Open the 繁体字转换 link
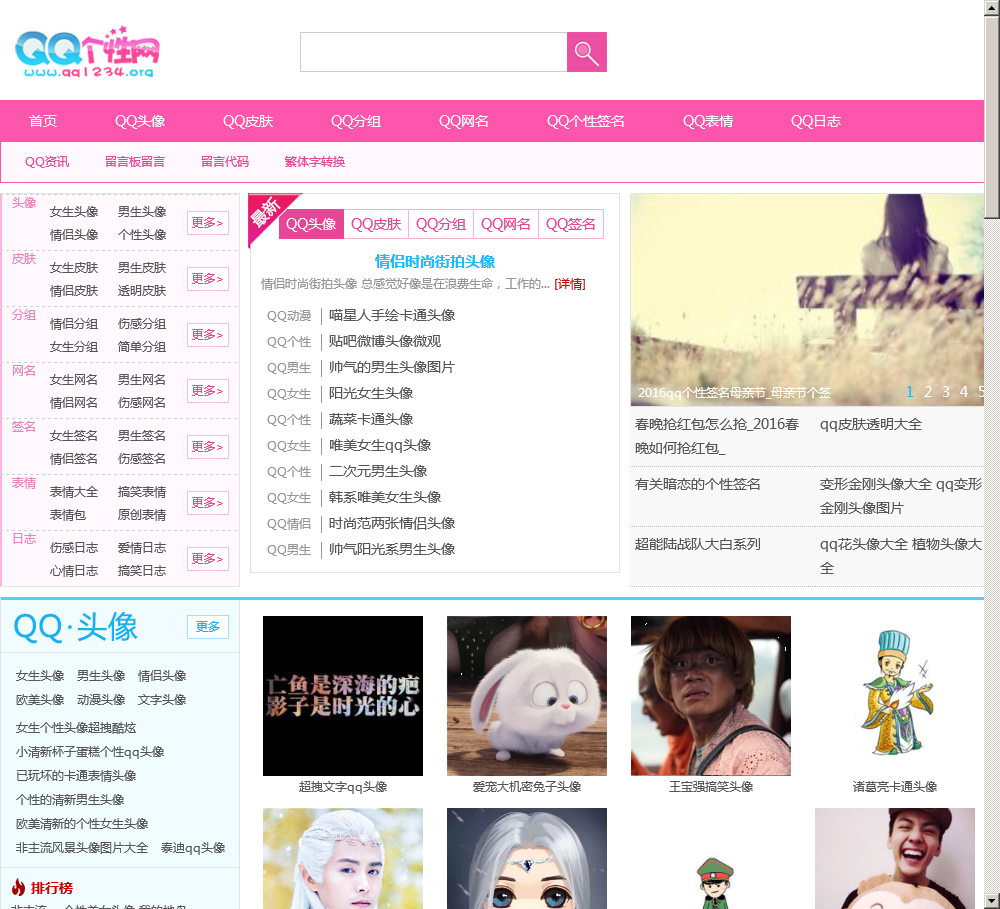This screenshot has width=1000, height=909. (314, 162)
